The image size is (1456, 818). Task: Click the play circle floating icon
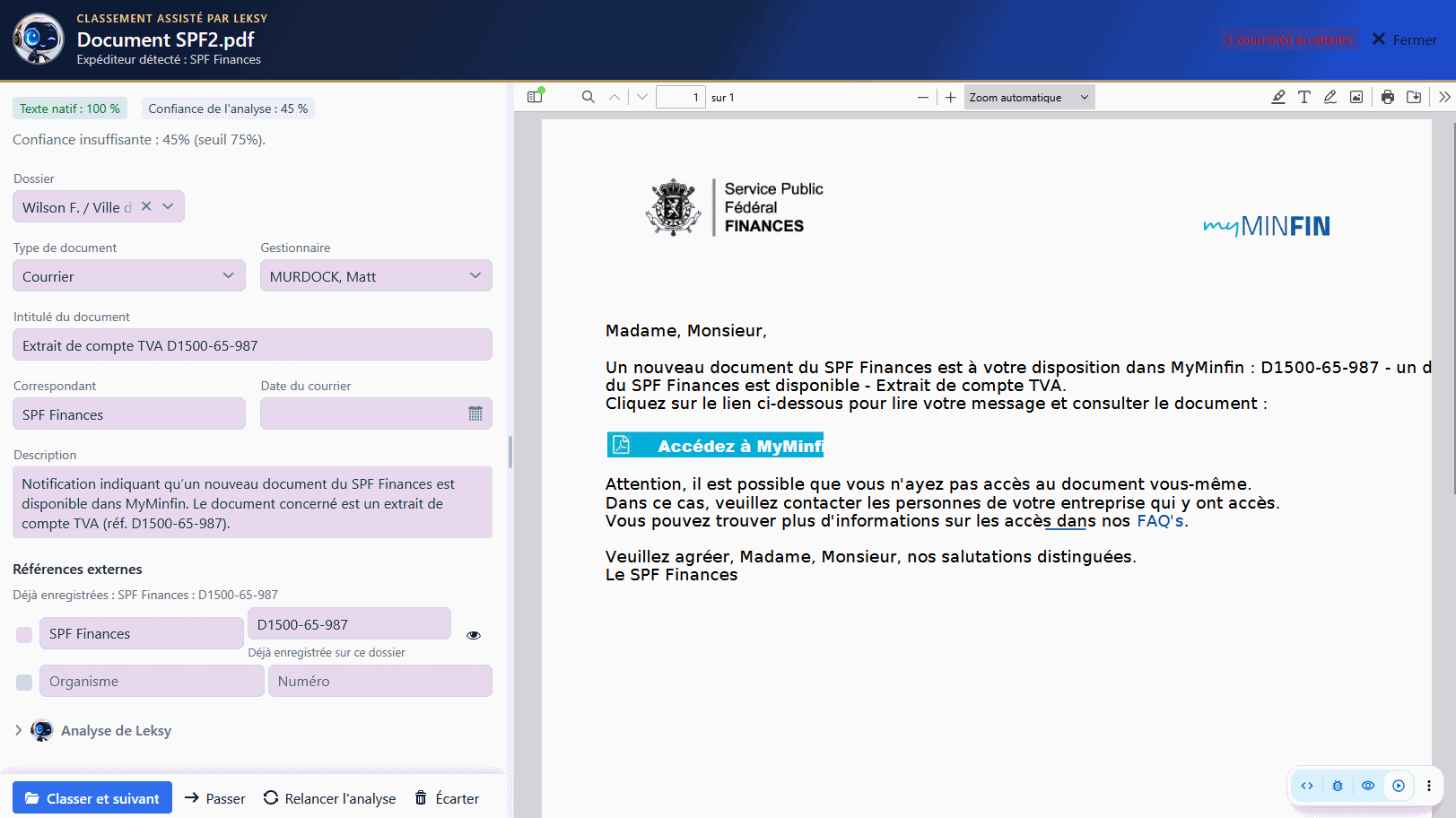click(1399, 786)
